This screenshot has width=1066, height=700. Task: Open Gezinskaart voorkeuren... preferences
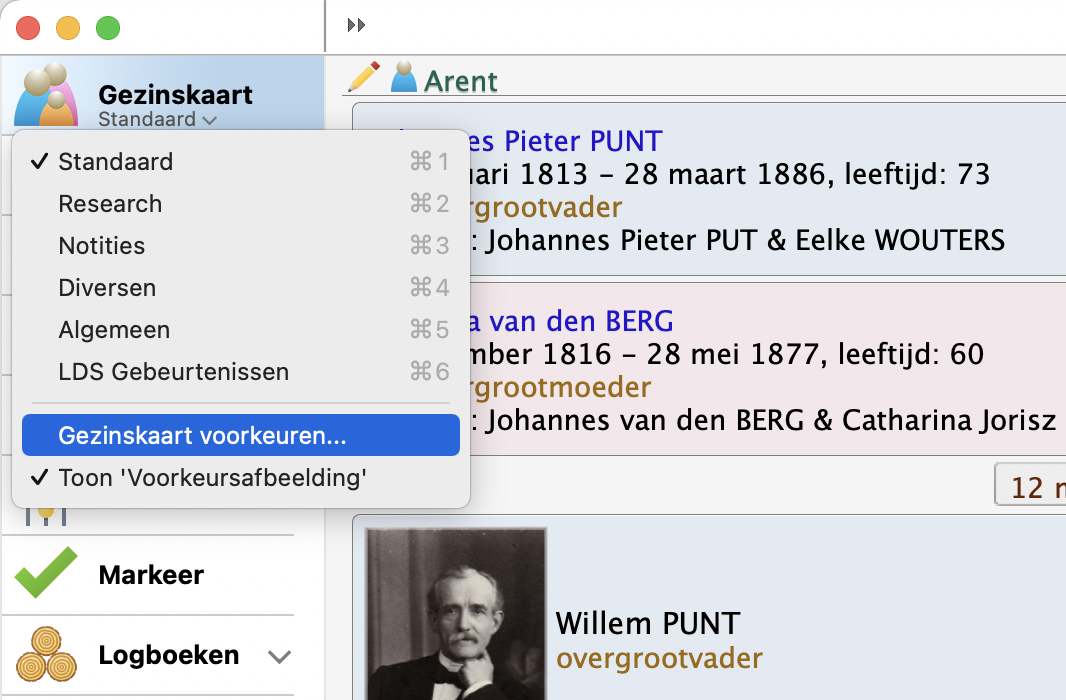(x=203, y=436)
